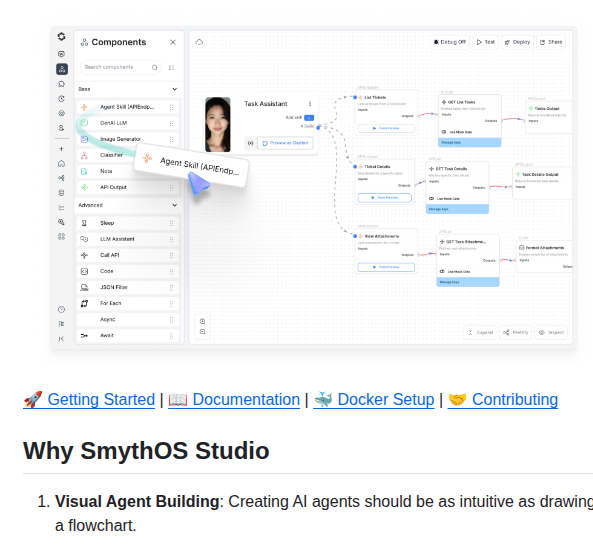The width and height of the screenshot is (593, 546).
Task: Go to the home icon in the sidebar
Action: pyautogui.click(x=61, y=163)
